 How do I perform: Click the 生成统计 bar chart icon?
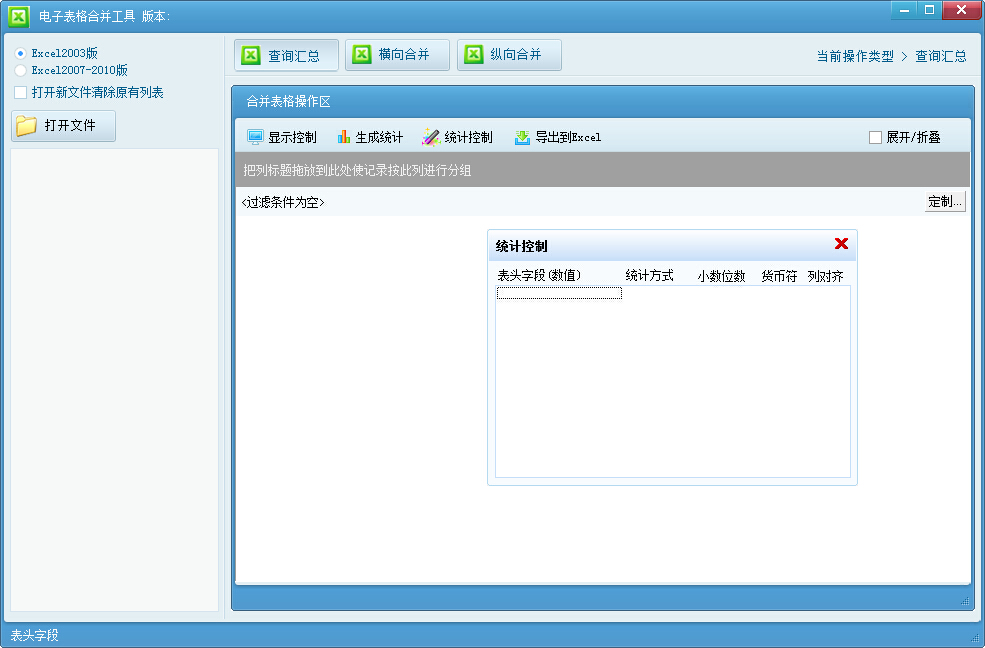343,137
